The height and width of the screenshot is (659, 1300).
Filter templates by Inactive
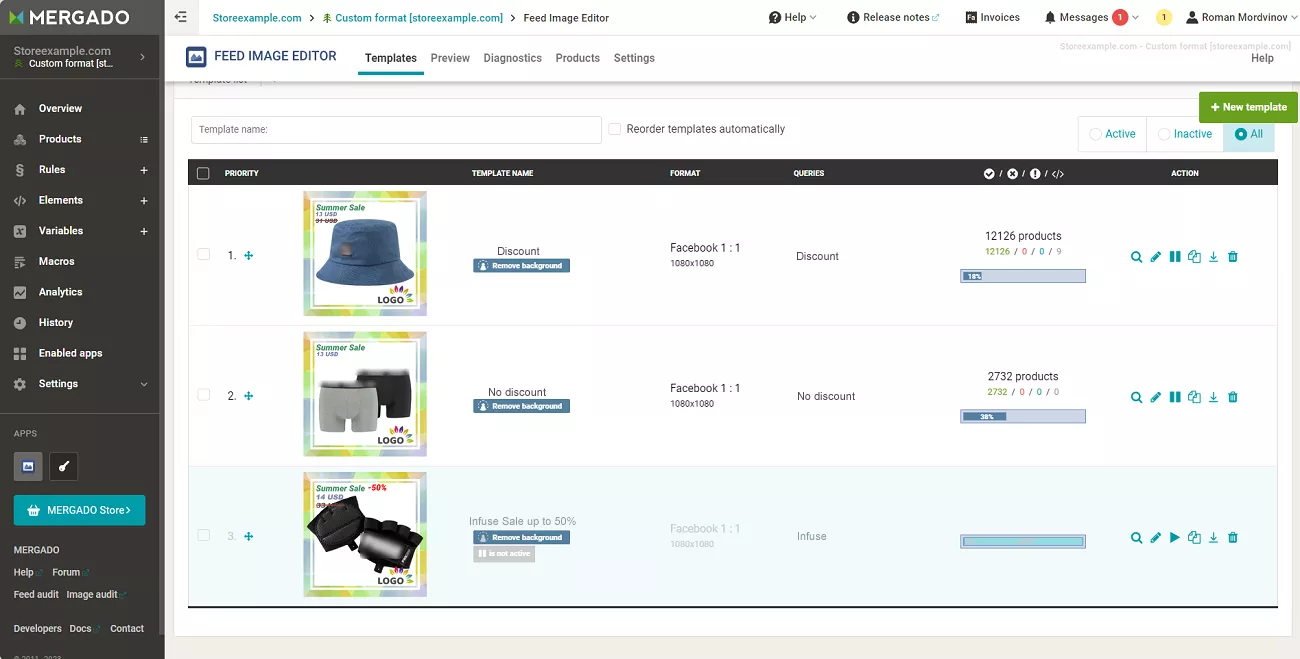click(x=1185, y=134)
